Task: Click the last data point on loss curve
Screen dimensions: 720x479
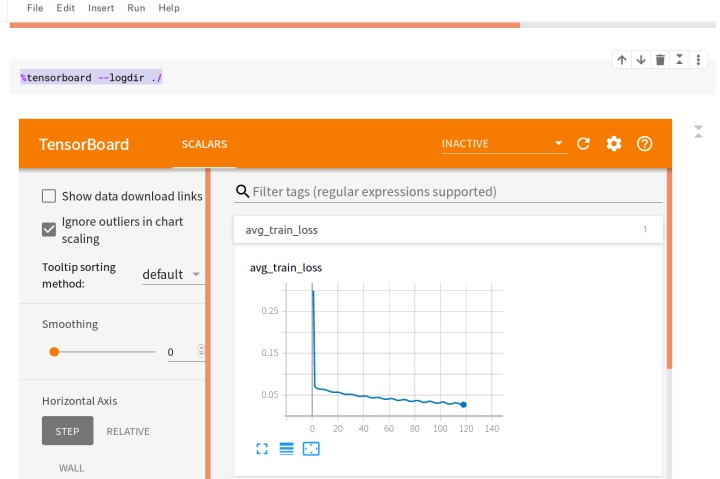Action: (463, 405)
